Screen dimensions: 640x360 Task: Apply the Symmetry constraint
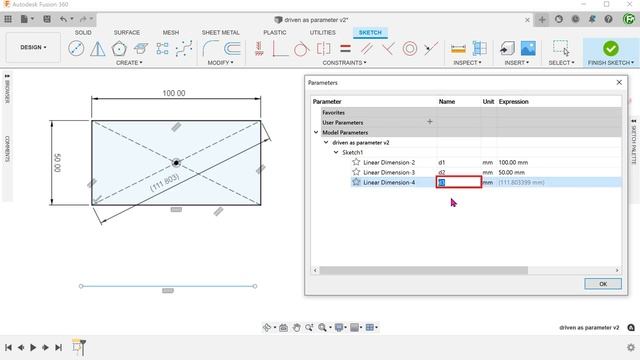pos(323,49)
